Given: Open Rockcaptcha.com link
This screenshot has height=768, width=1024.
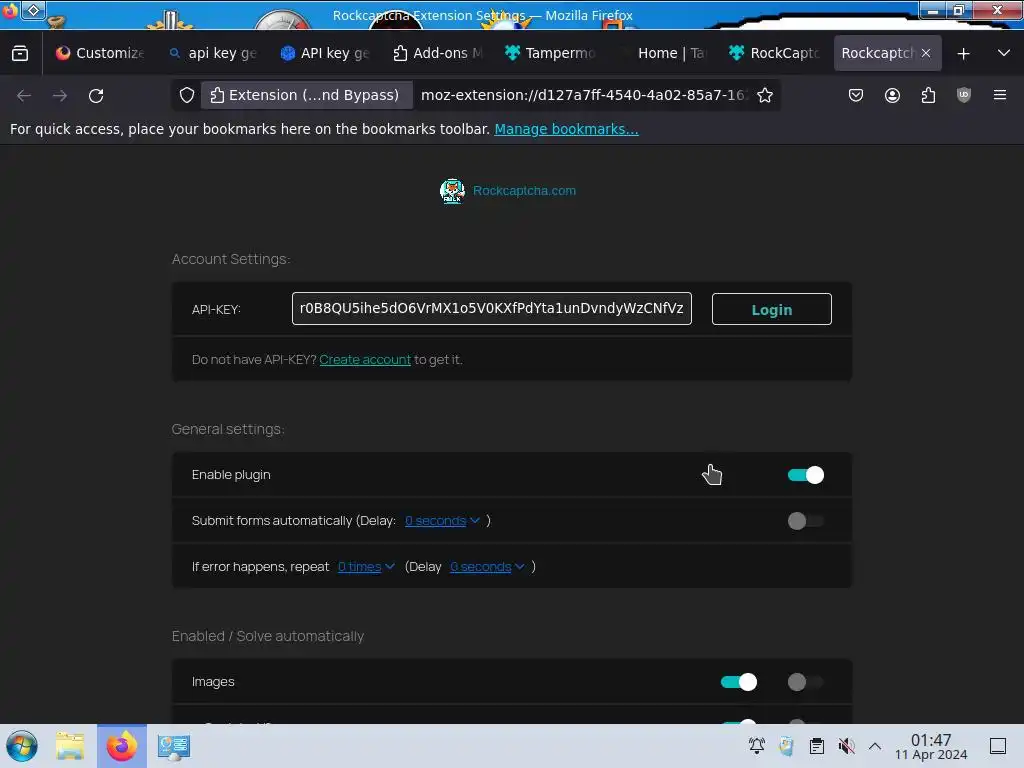Looking at the screenshot, I should 524,191.
